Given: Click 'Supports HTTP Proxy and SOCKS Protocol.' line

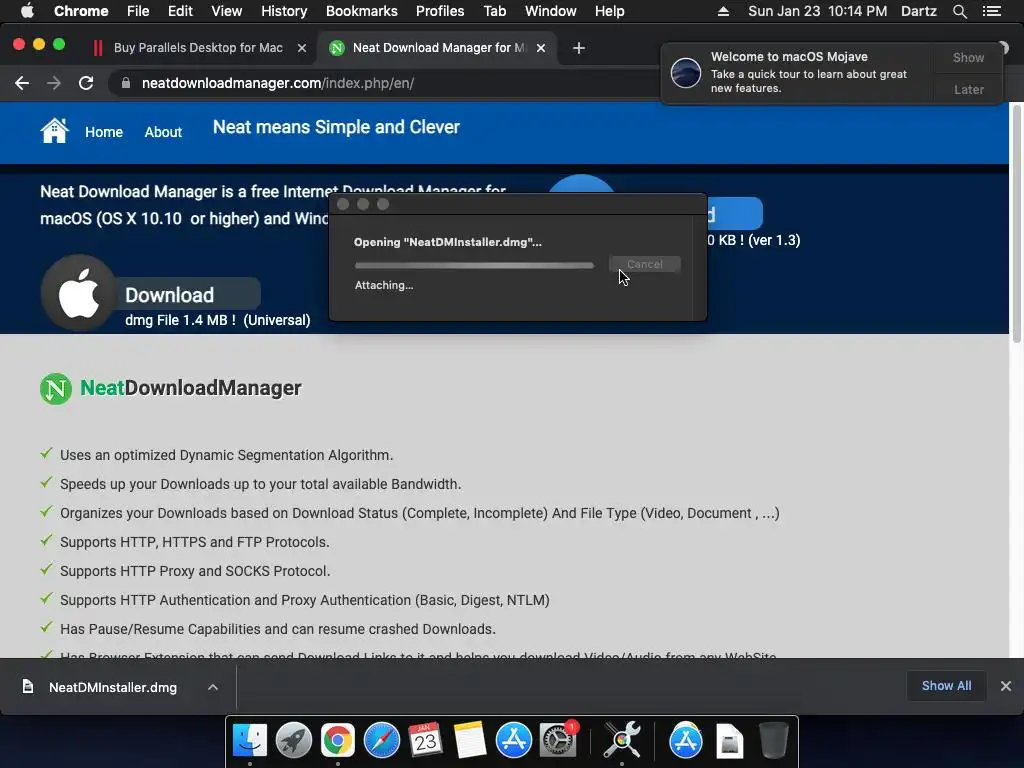Looking at the screenshot, I should [x=195, y=571].
